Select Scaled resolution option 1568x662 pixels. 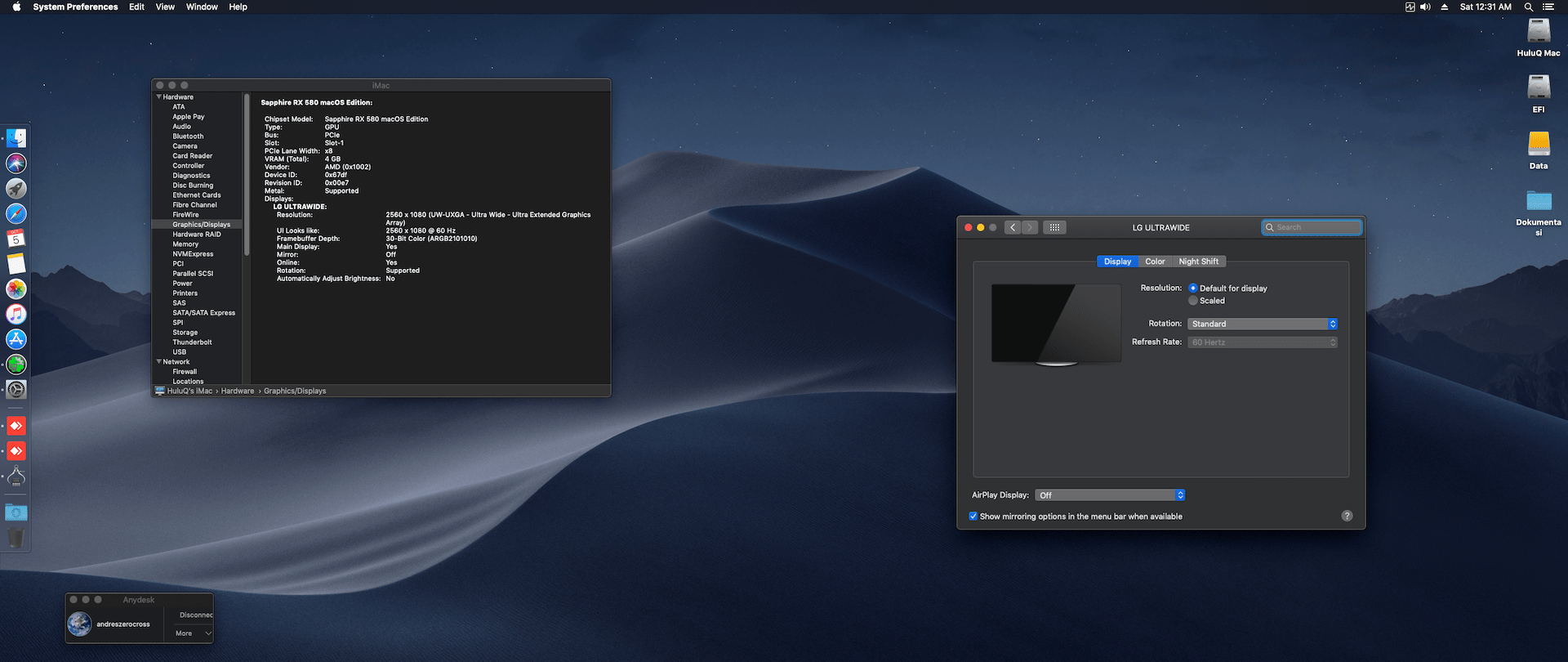(x=1193, y=301)
